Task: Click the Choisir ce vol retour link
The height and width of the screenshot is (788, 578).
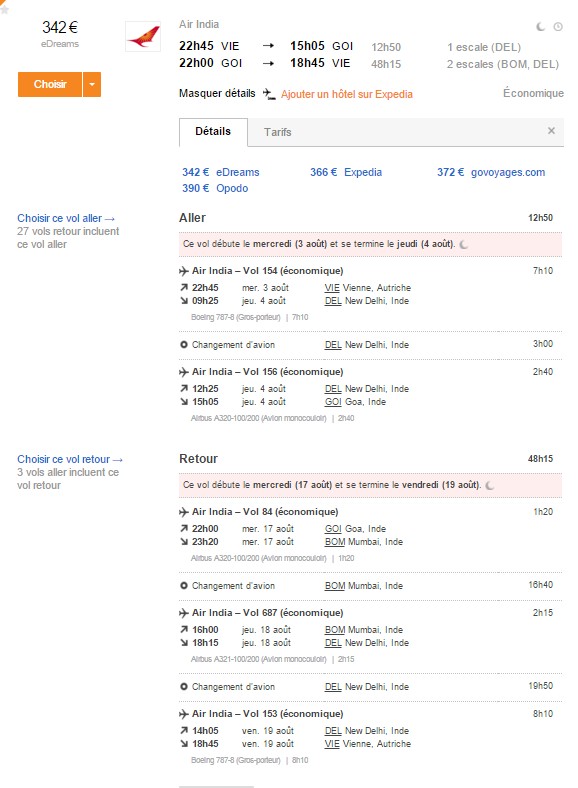Action: click(70, 459)
